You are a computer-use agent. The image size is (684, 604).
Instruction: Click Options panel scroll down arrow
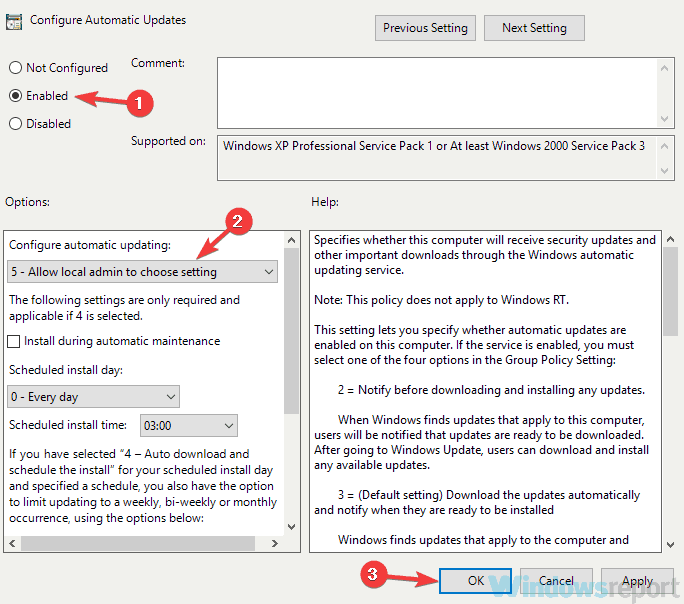(x=291, y=527)
